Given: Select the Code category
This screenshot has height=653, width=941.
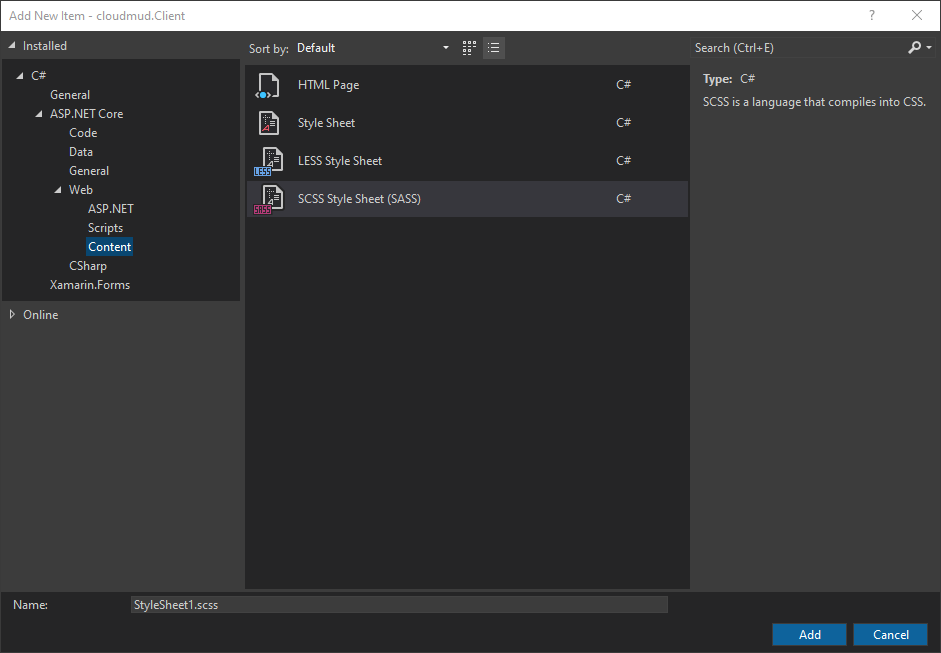Looking at the screenshot, I should (83, 133).
